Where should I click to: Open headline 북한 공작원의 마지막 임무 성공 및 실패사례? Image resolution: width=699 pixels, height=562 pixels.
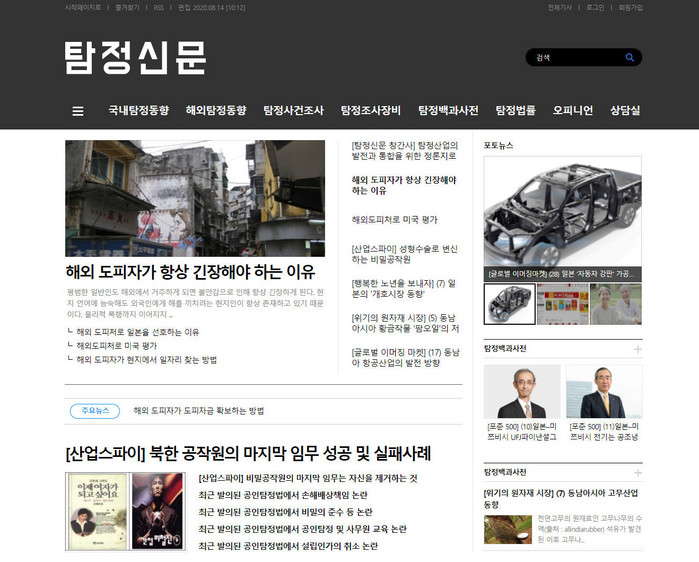(248, 453)
